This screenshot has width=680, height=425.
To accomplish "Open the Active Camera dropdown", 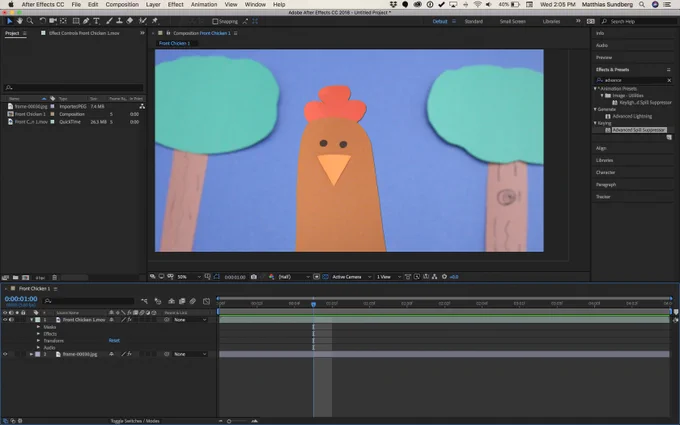I will pos(352,277).
